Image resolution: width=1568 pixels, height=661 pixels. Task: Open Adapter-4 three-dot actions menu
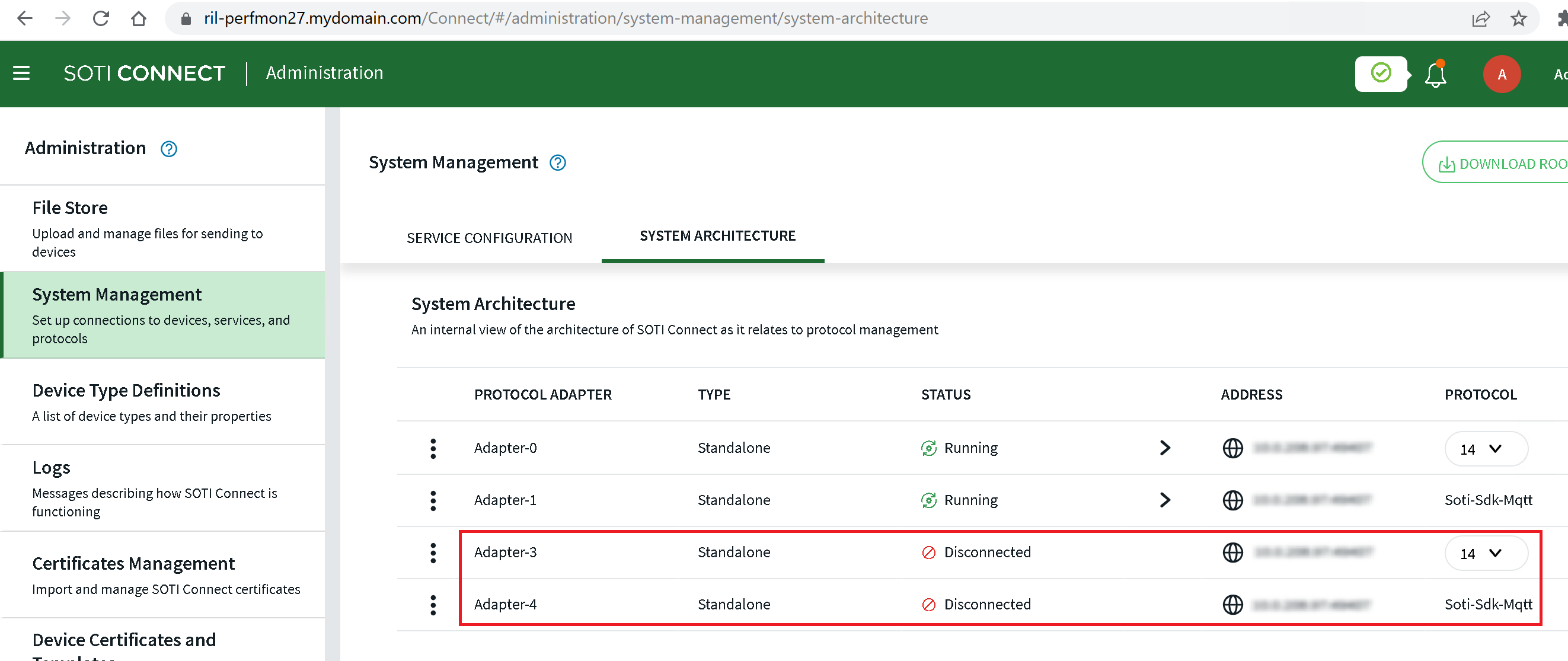[433, 606]
